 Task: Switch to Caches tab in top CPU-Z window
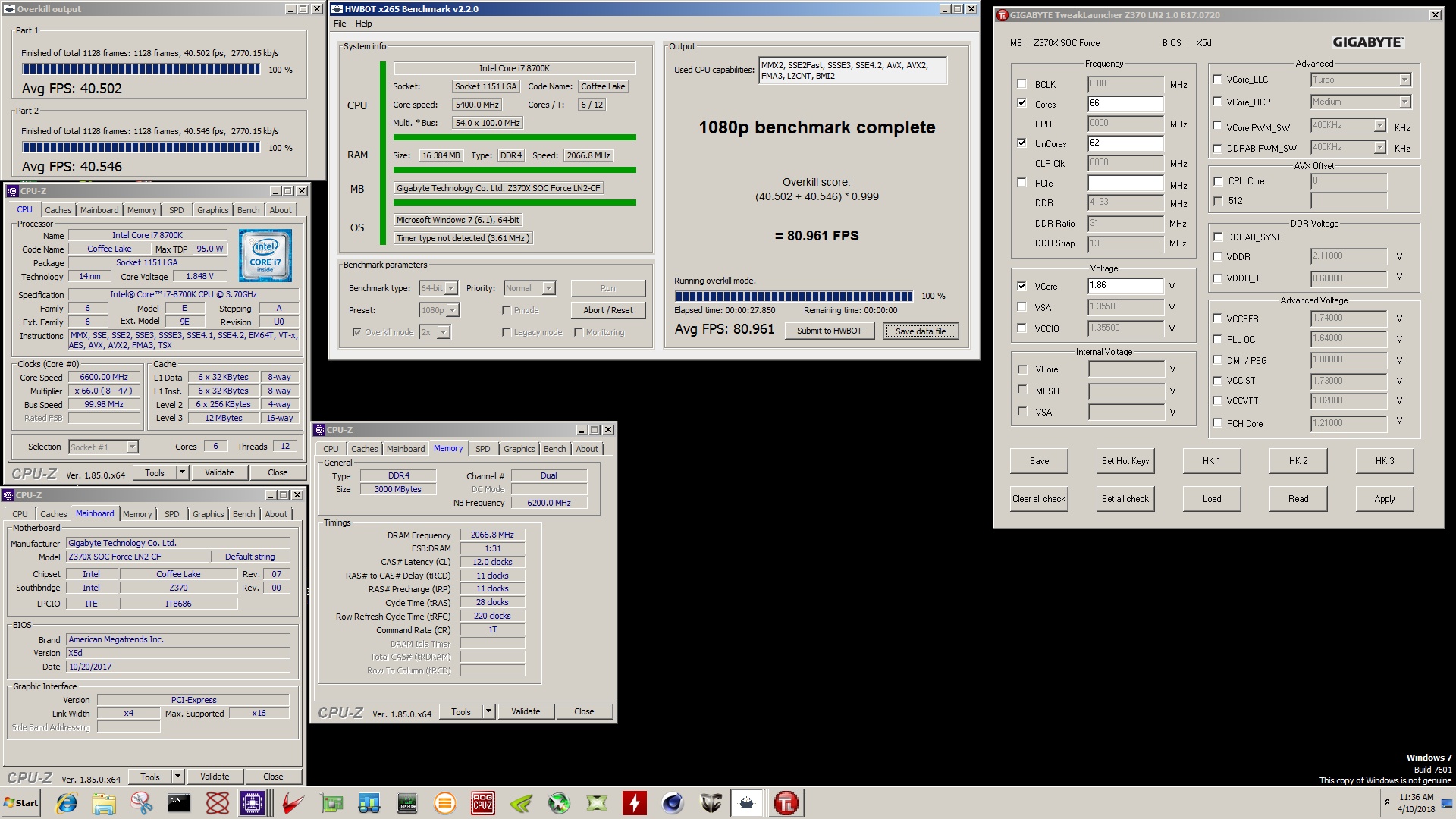pyautogui.click(x=58, y=210)
